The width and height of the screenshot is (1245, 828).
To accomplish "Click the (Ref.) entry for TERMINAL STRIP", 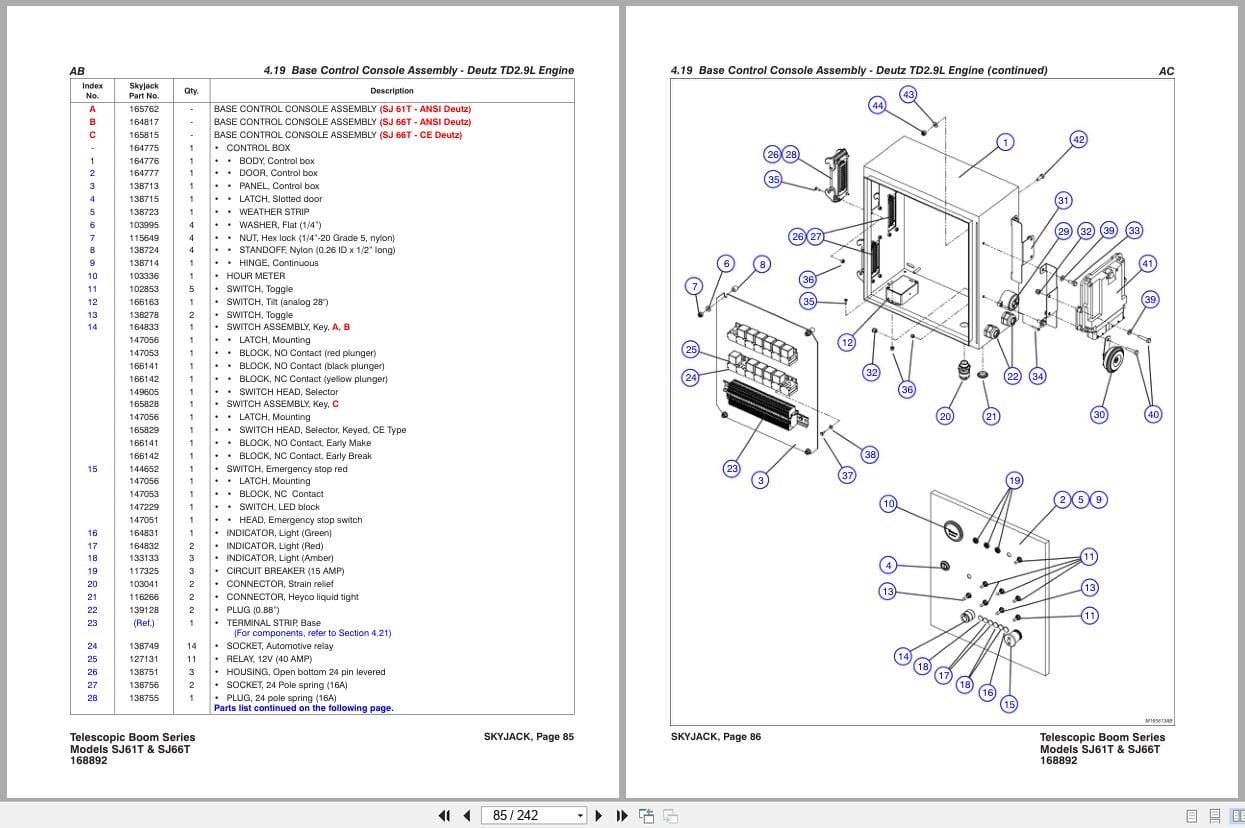I will click(x=144, y=622).
